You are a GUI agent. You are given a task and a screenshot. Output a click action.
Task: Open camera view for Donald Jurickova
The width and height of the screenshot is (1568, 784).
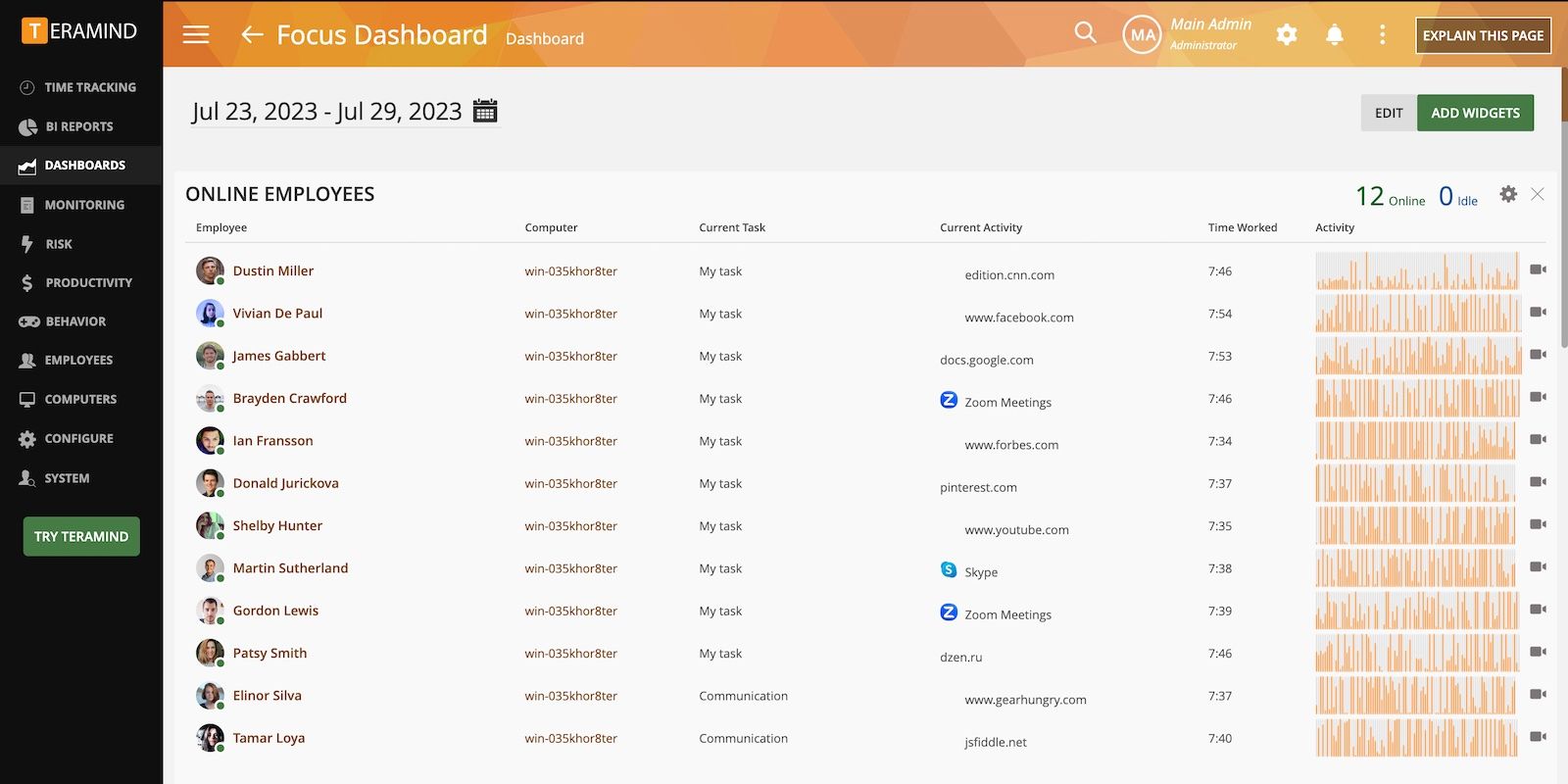(x=1538, y=482)
